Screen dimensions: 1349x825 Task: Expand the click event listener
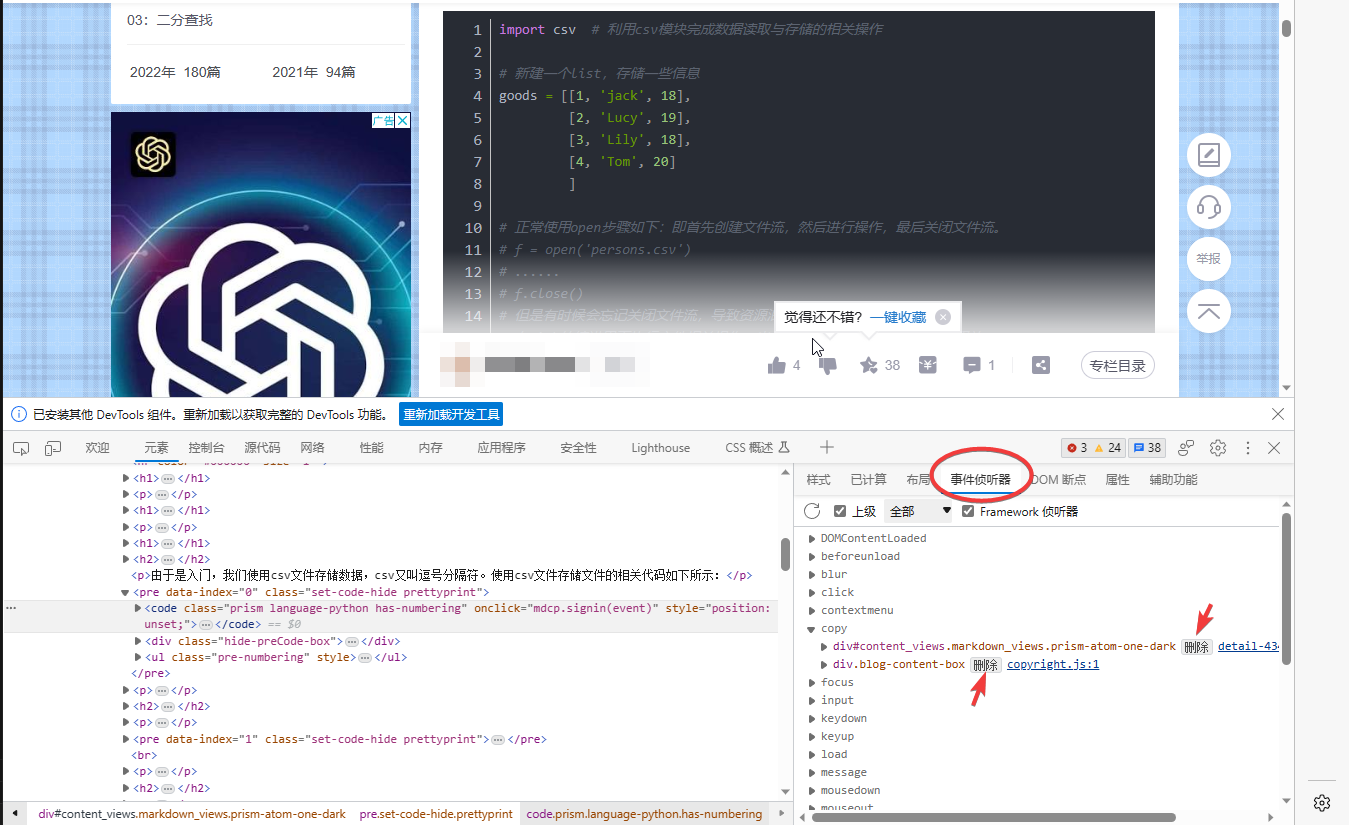pos(812,592)
